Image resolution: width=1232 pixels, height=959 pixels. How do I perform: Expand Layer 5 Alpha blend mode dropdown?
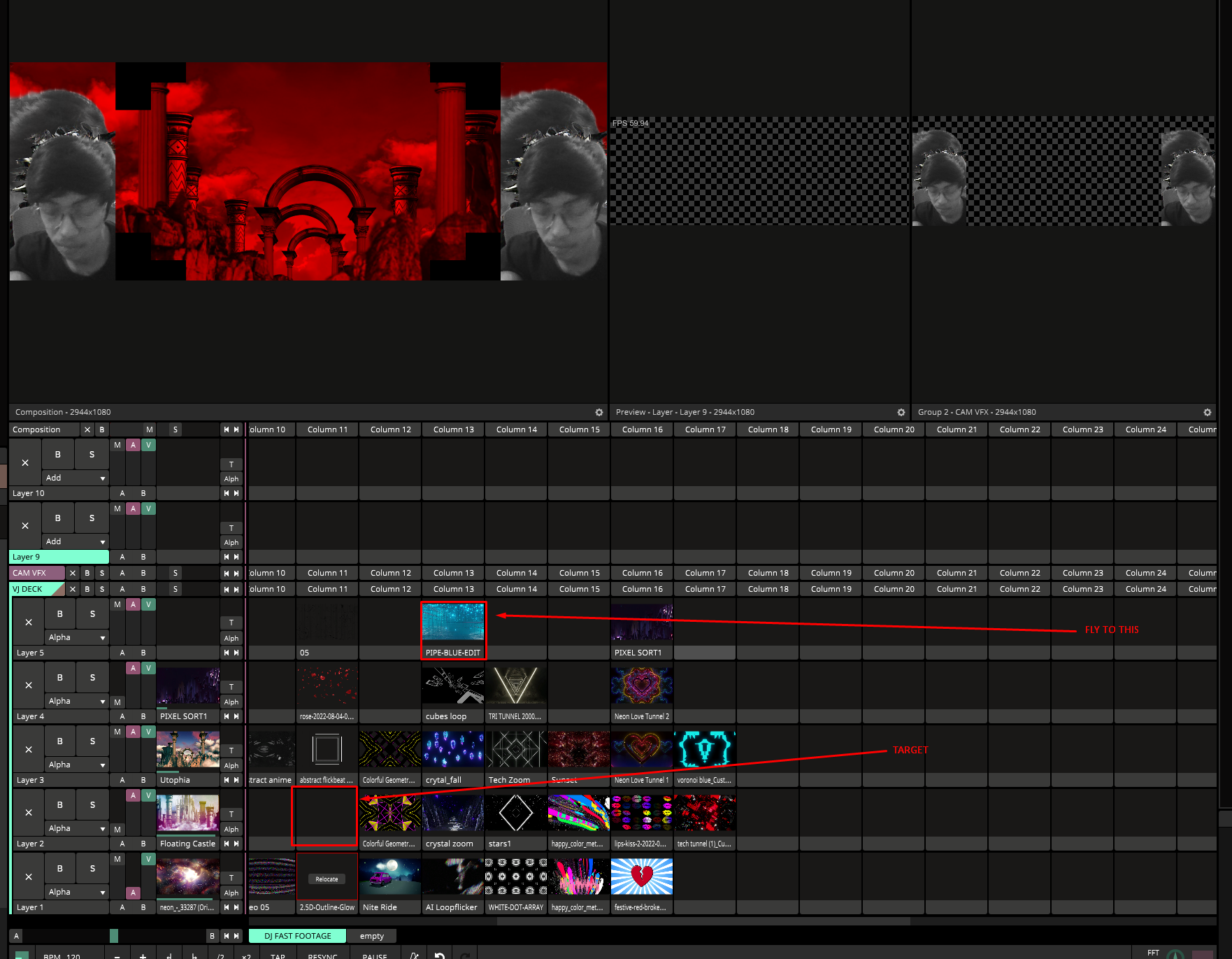coord(76,637)
